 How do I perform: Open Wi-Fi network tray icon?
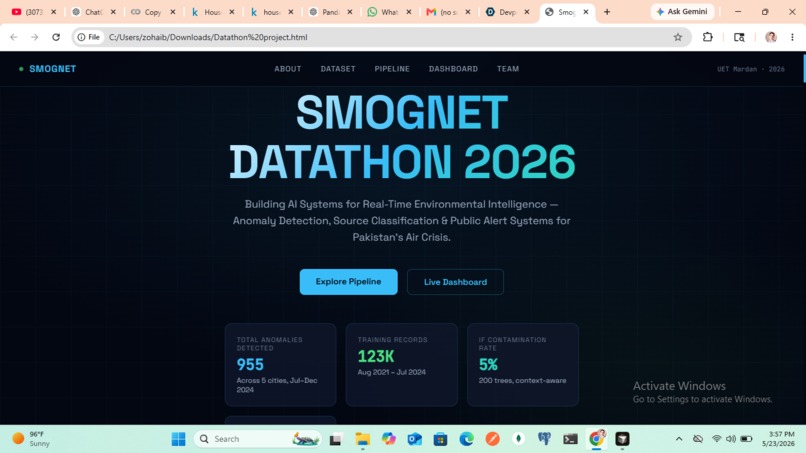(x=716, y=439)
